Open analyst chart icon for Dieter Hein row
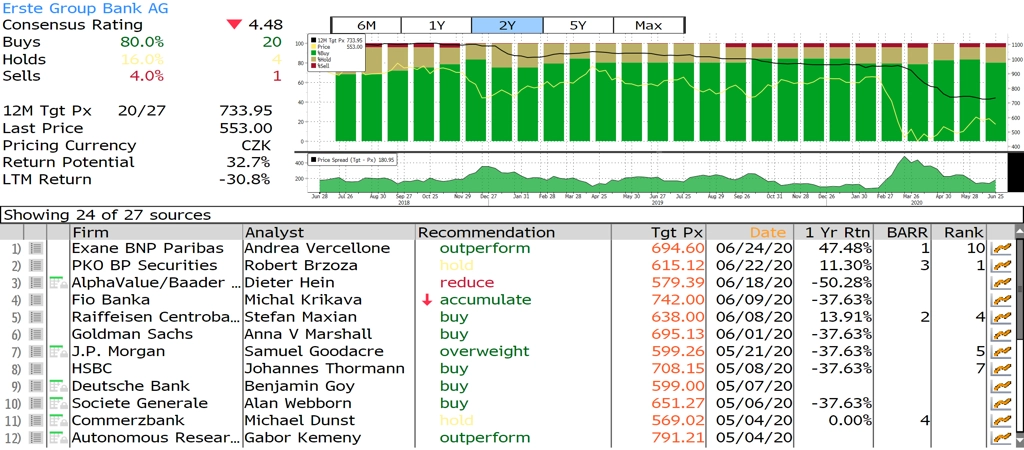This screenshot has width=1024, height=450. coord(1000,283)
